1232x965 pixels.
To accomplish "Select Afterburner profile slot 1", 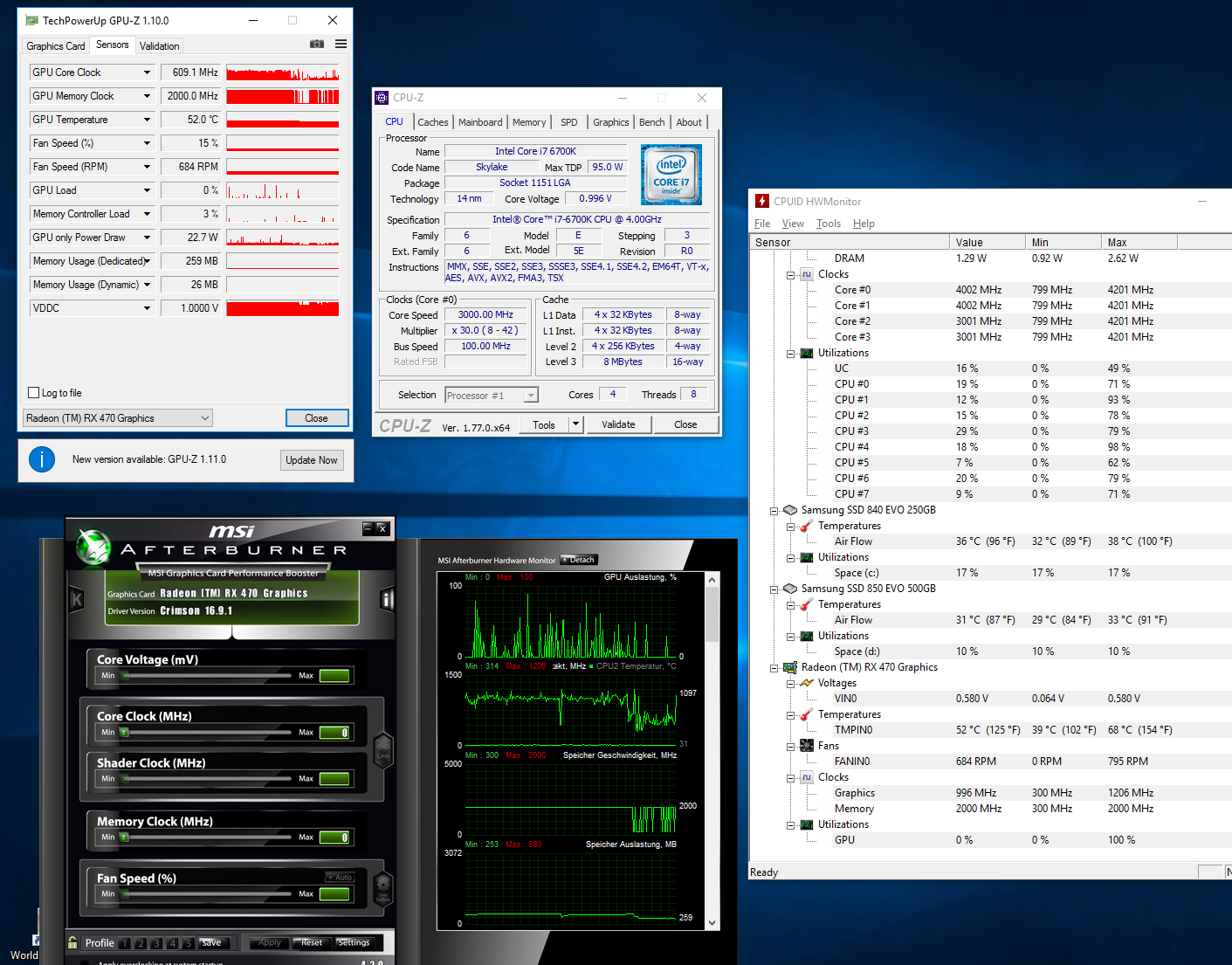I will pyautogui.click(x=125, y=943).
